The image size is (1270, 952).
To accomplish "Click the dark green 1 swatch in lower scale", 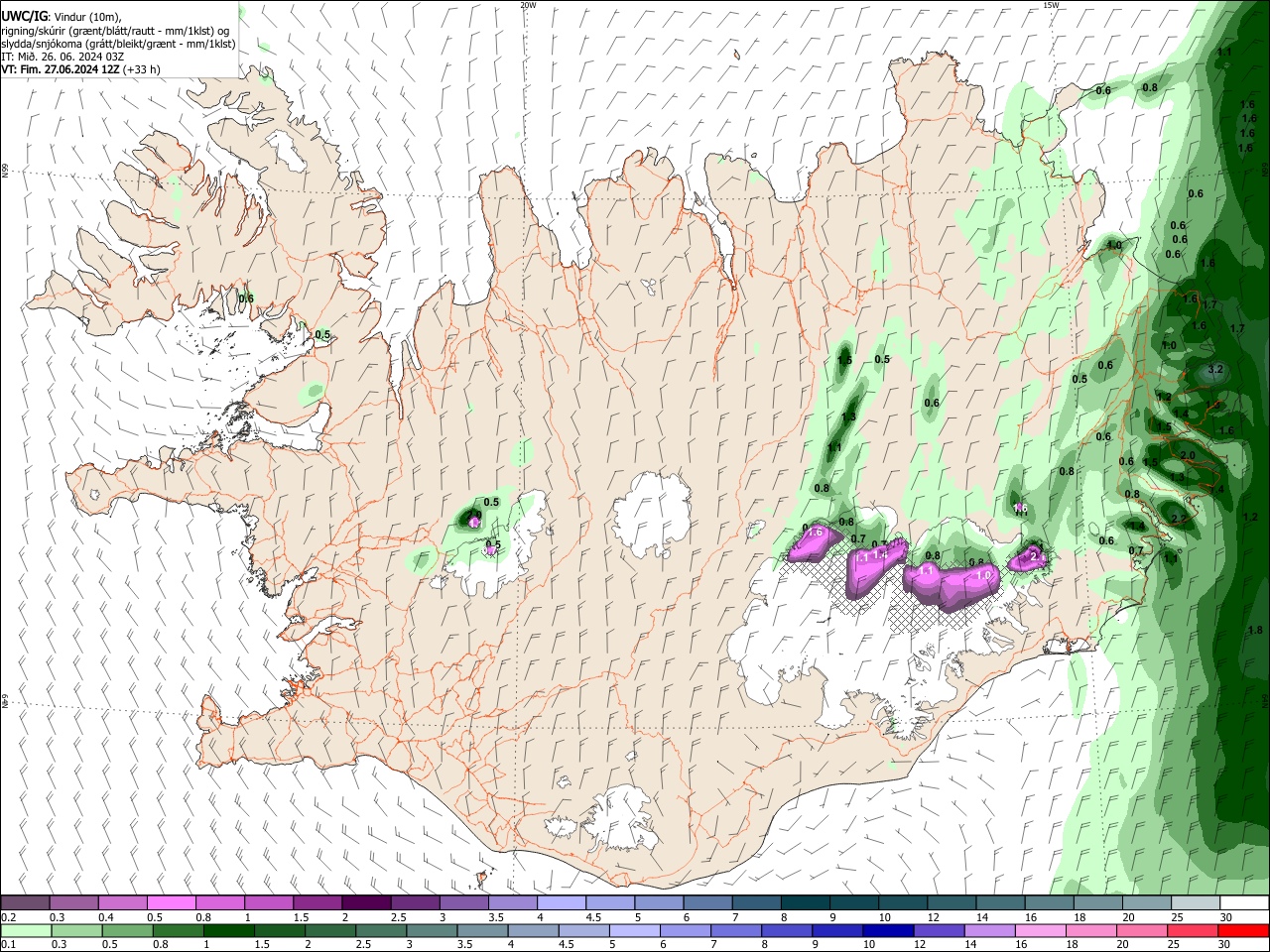I will pyautogui.click(x=229, y=931).
